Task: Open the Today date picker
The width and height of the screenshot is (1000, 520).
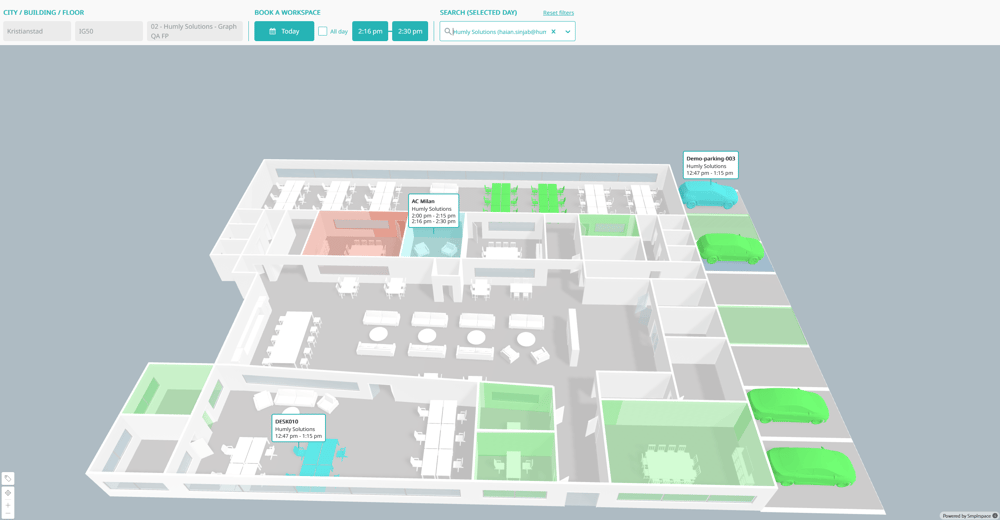Action: (x=284, y=31)
